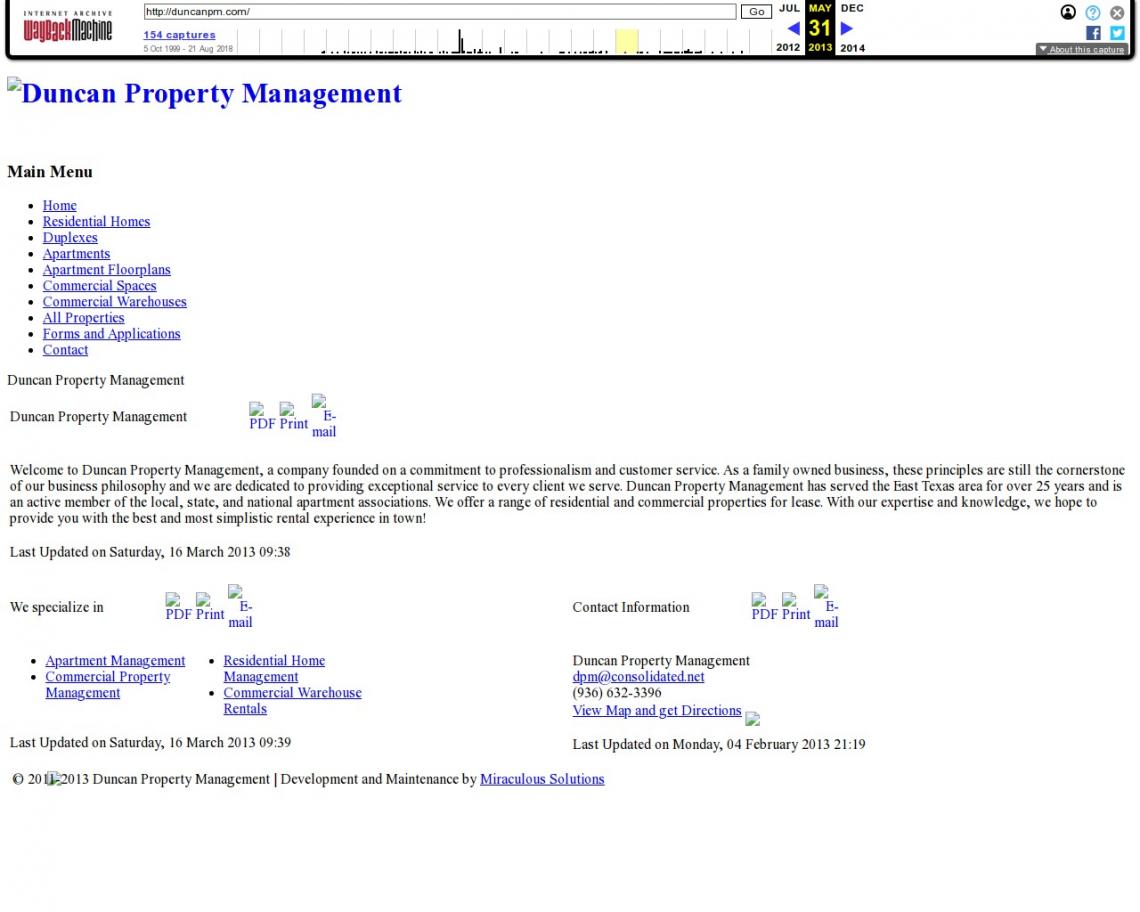The height and width of the screenshot is (912, 1140).
Task: Open Residential Homes menu item
Action: point(97,222)
